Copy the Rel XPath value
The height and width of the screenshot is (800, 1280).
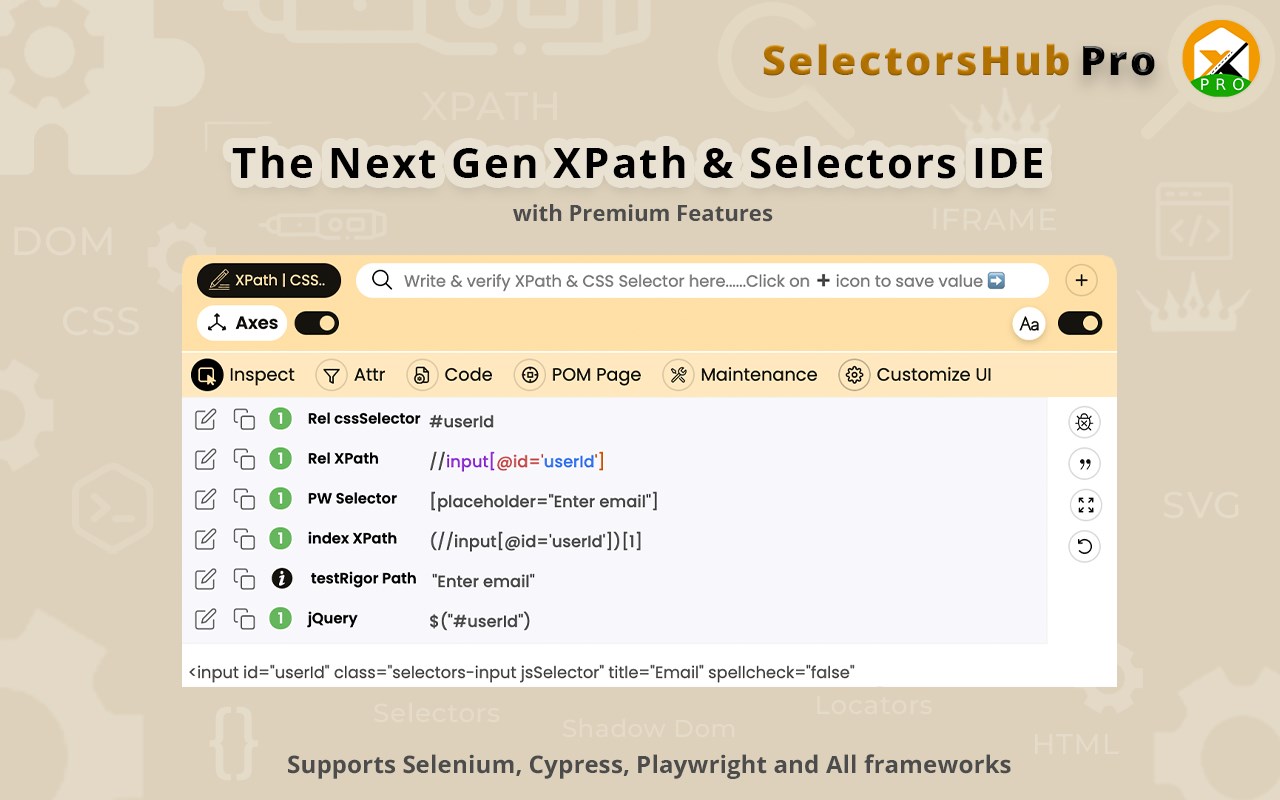[244, 459]
